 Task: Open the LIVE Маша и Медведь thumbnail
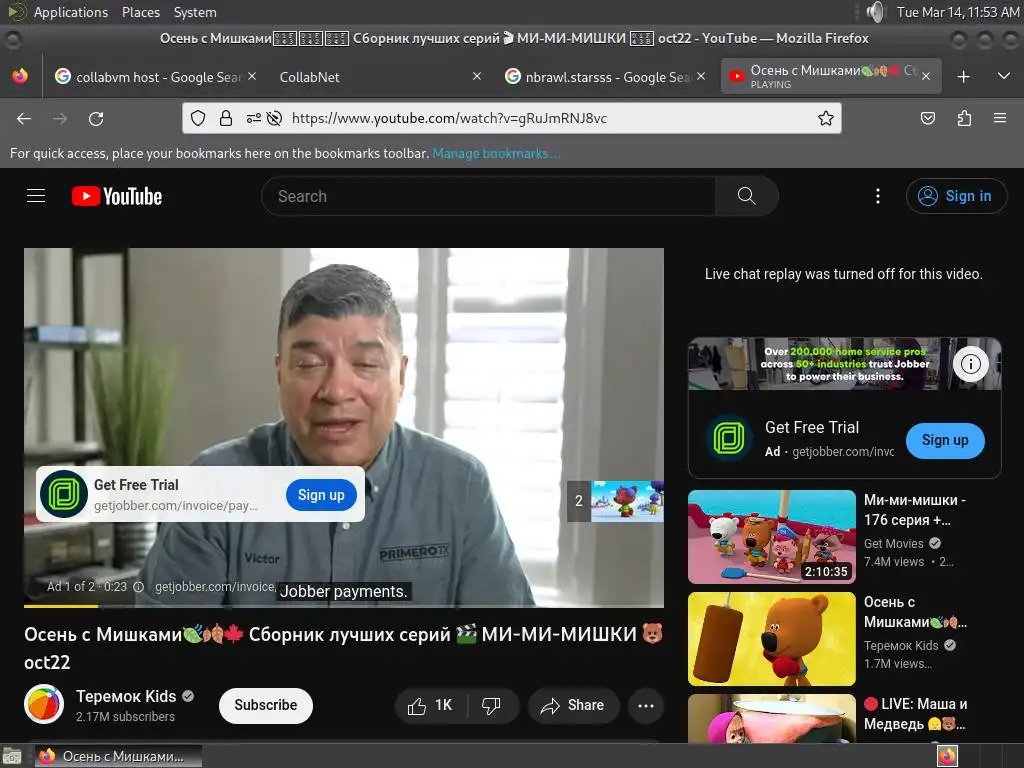click(771, 718)
